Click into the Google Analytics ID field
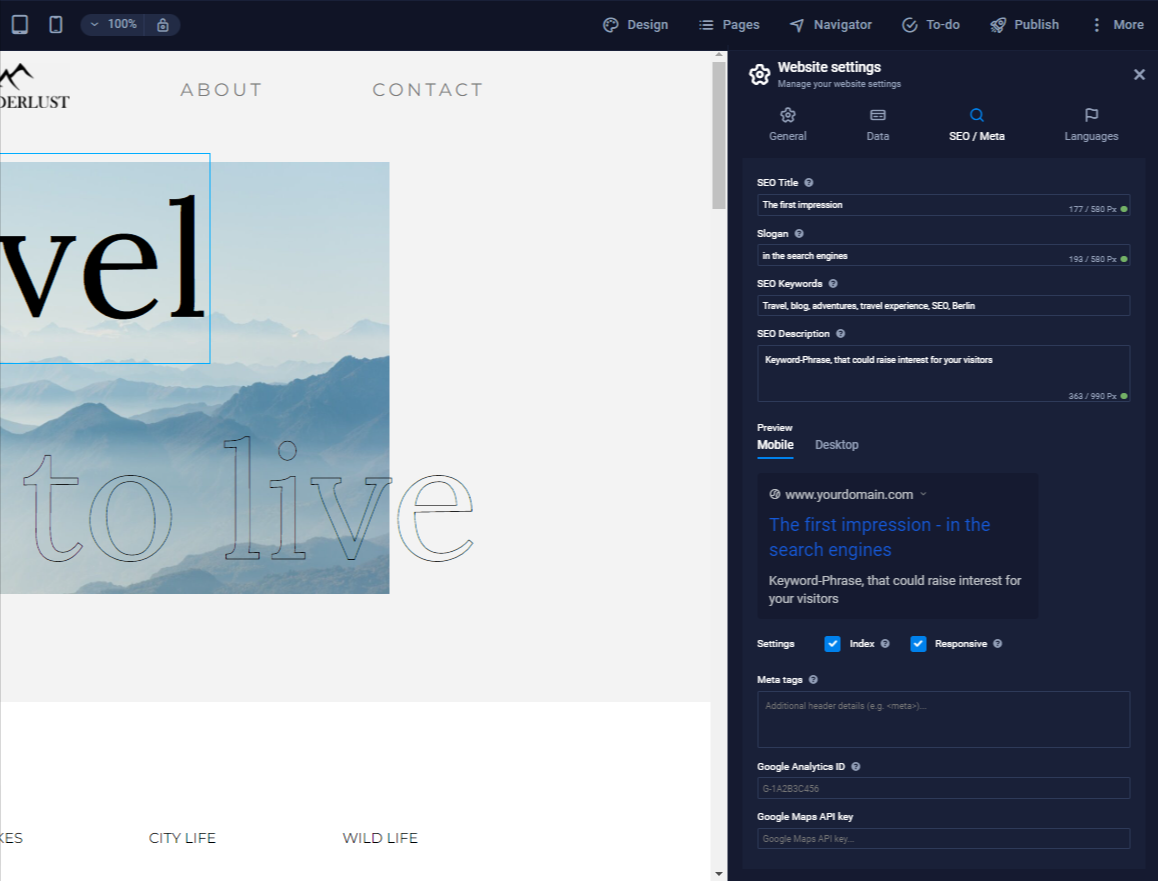1158x881 pixels. [943, 788]
